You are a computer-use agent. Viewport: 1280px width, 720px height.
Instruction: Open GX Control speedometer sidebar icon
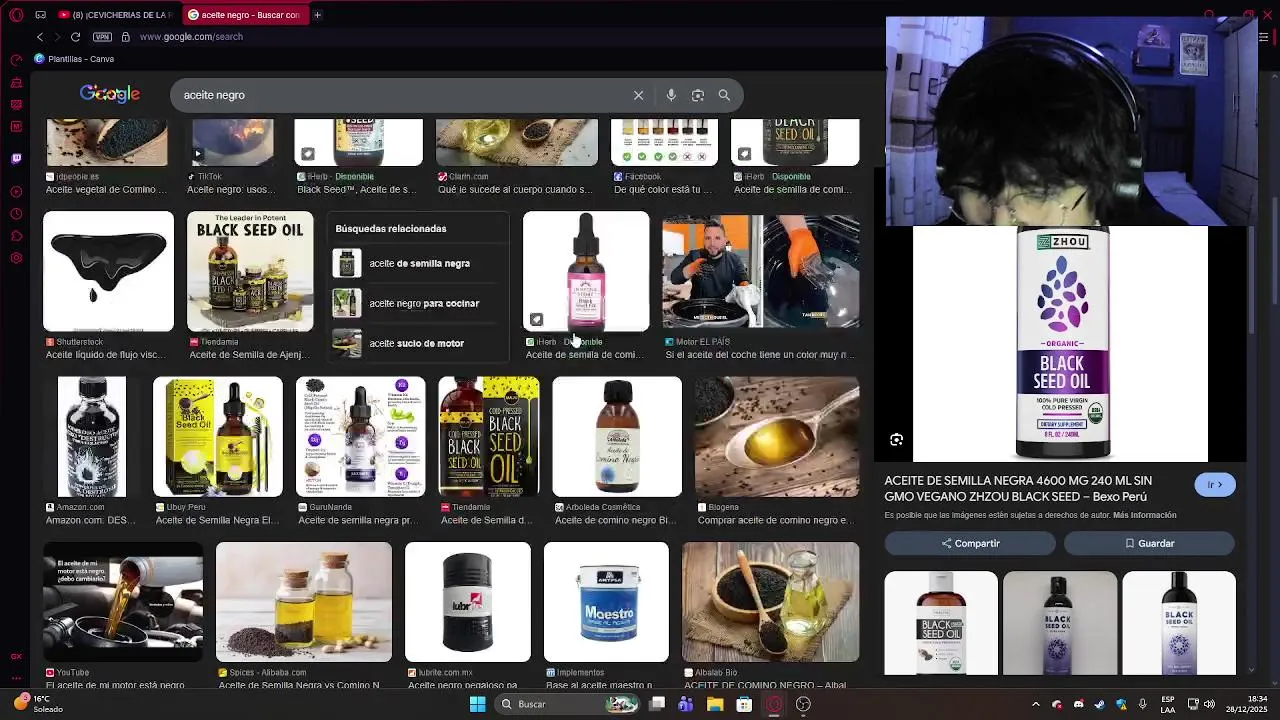pyautogui.click(x=16, y=60)
